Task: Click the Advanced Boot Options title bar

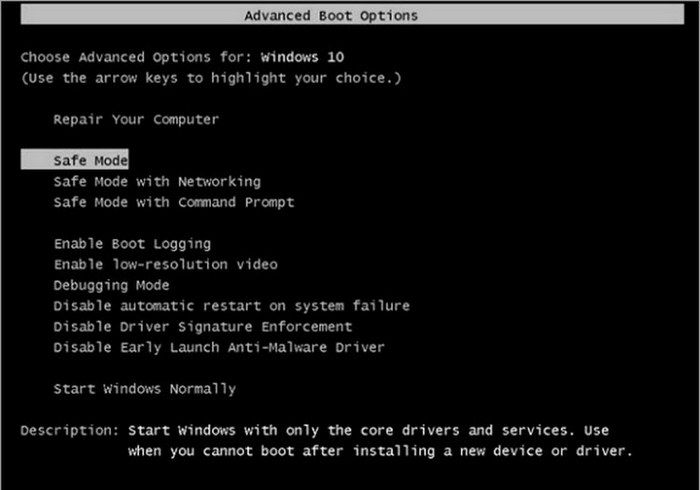Action: click(x=352, y=15)
